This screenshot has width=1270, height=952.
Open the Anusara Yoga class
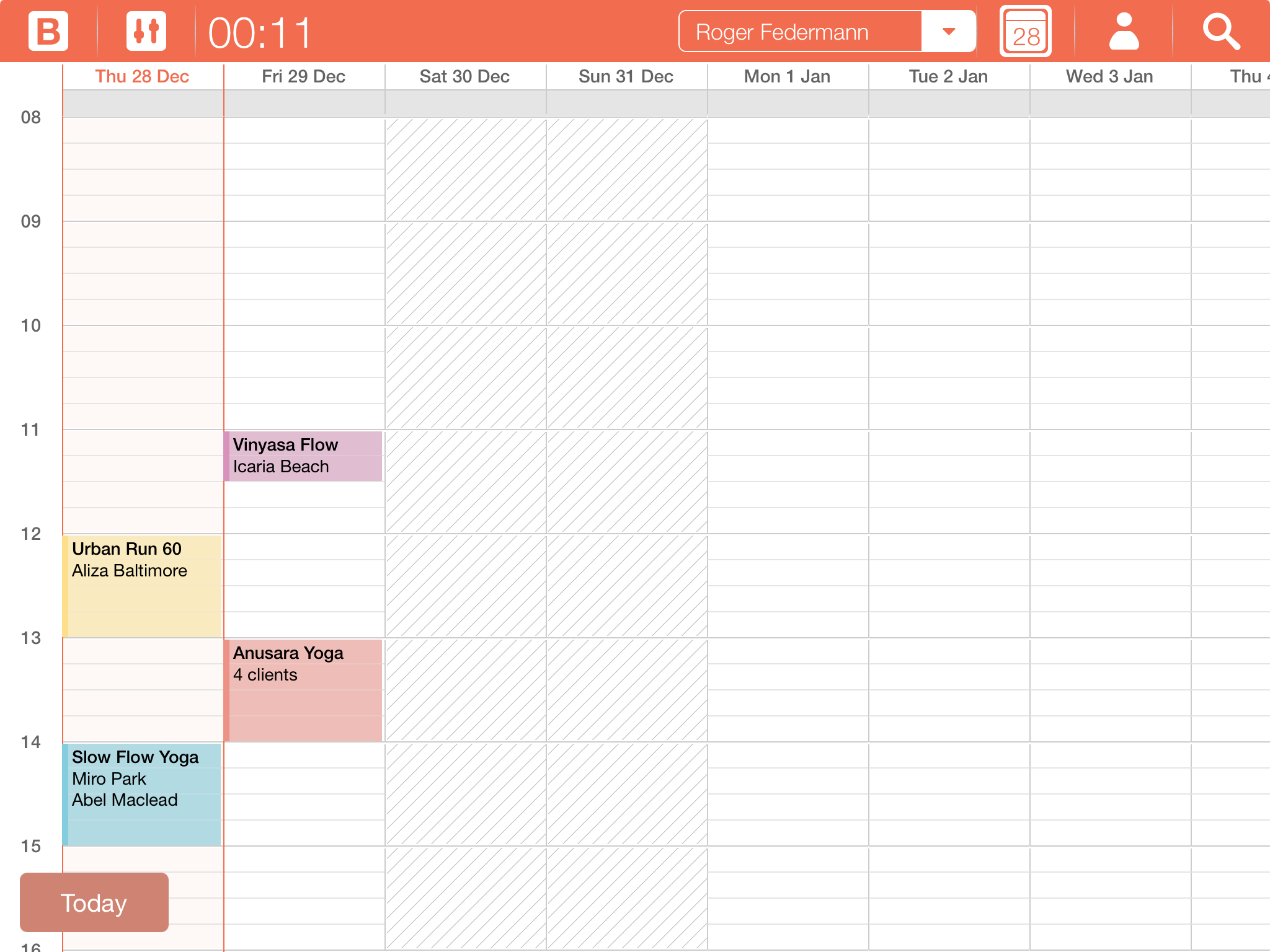pyautogui.click(x=304, y=690)
